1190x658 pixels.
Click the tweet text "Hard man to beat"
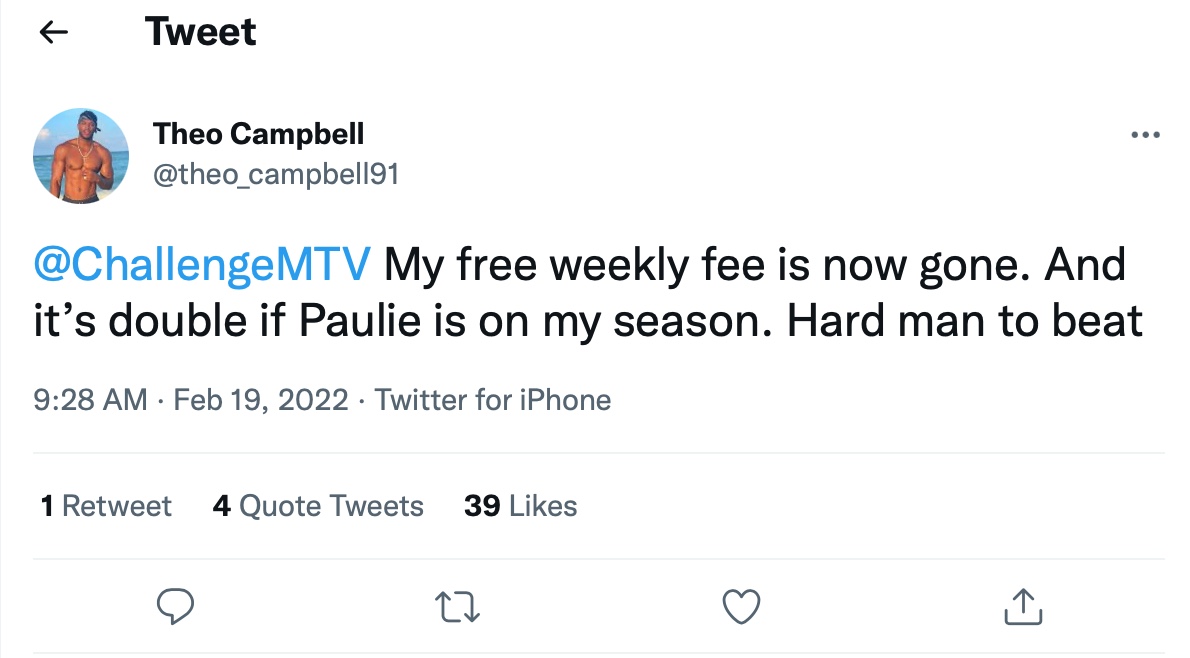[x=965, y=321]
